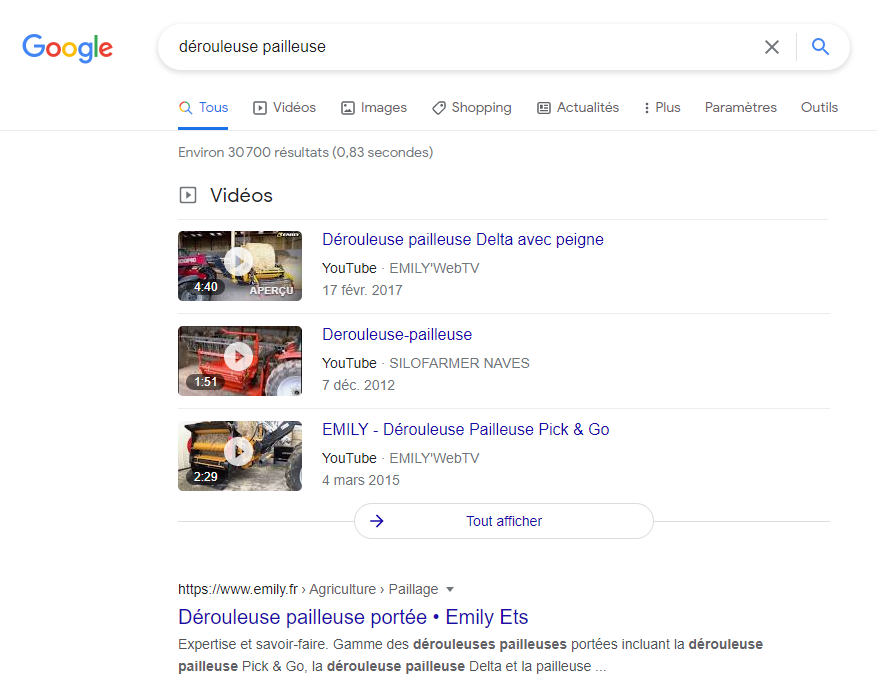Clear the search box with X icon
877x695 pixels.
(771, 47)
